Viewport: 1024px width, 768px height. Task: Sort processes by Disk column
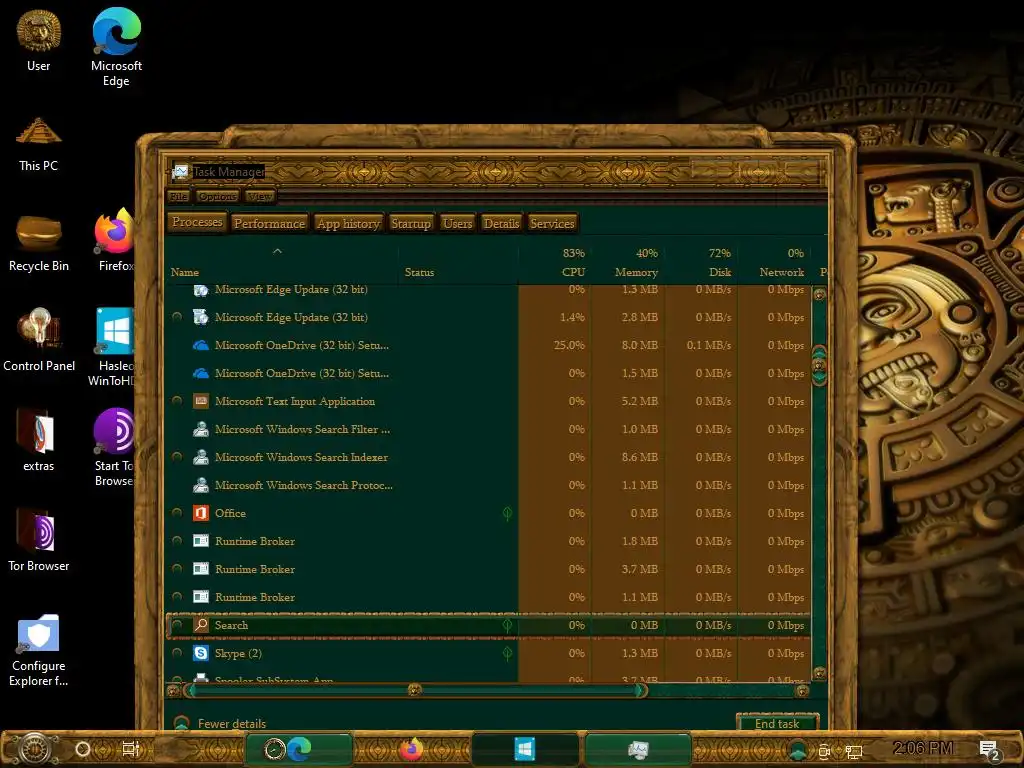701,263
